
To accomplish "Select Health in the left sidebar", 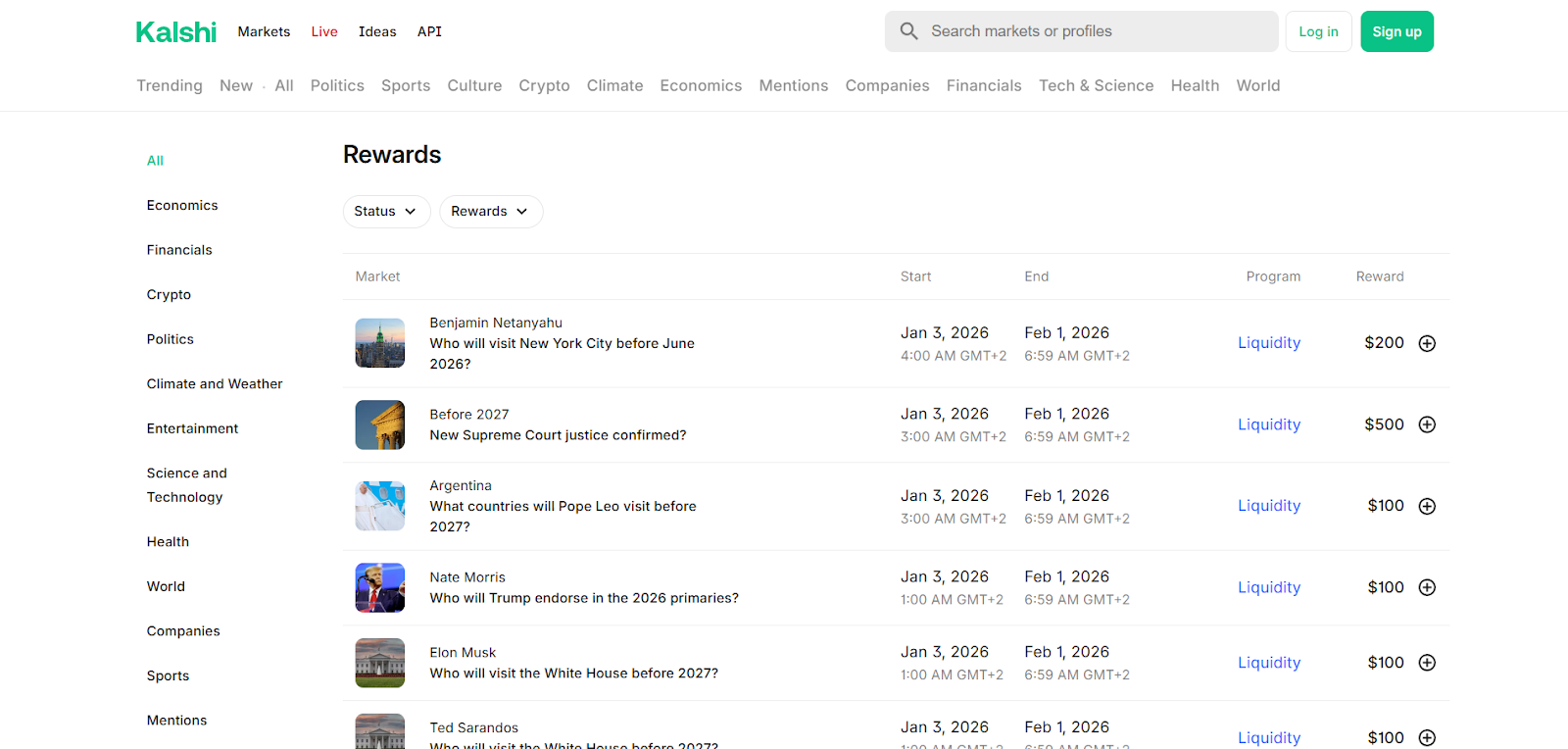I will 168,542.
